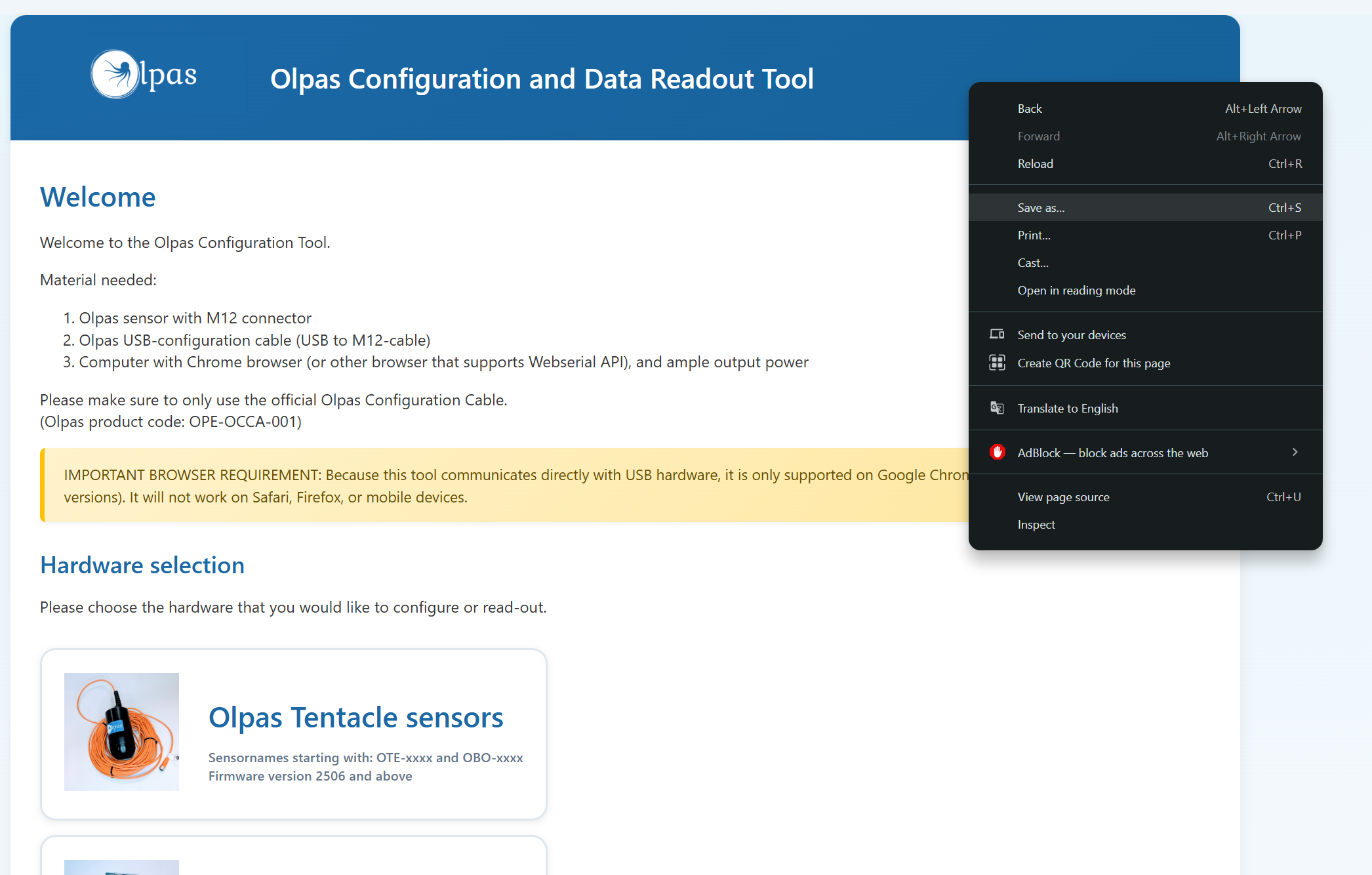
Task: Select Inspect from the context menu
Action: click(1036, 525)
